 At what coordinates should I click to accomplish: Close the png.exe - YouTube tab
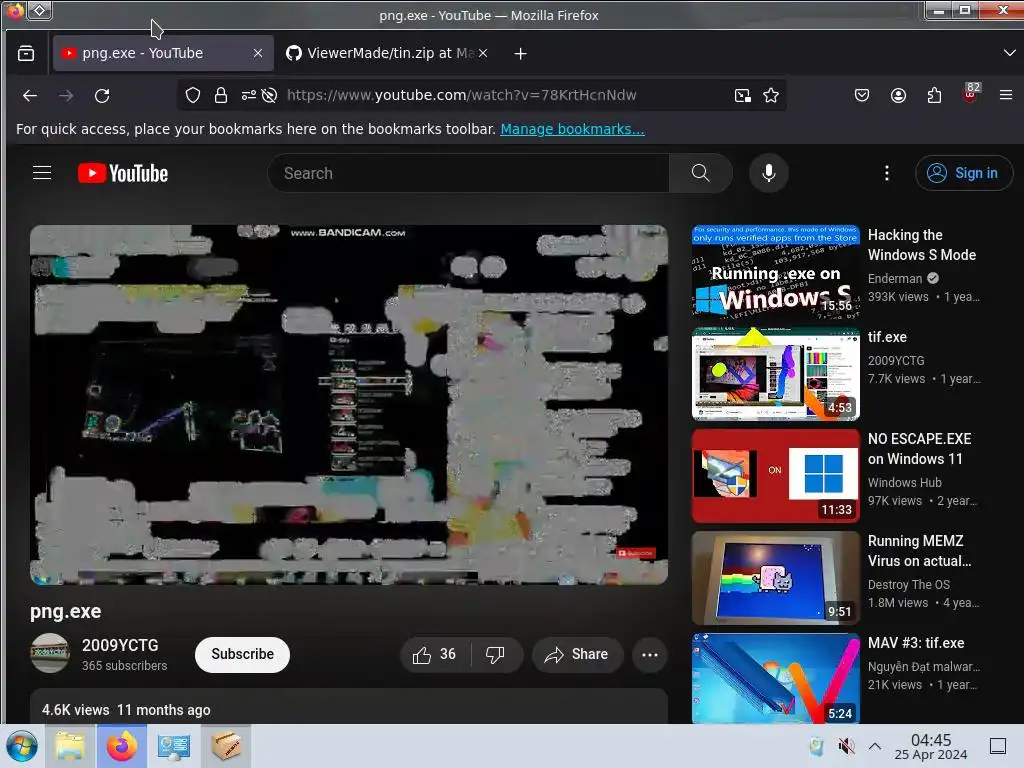tap(258, 54)
